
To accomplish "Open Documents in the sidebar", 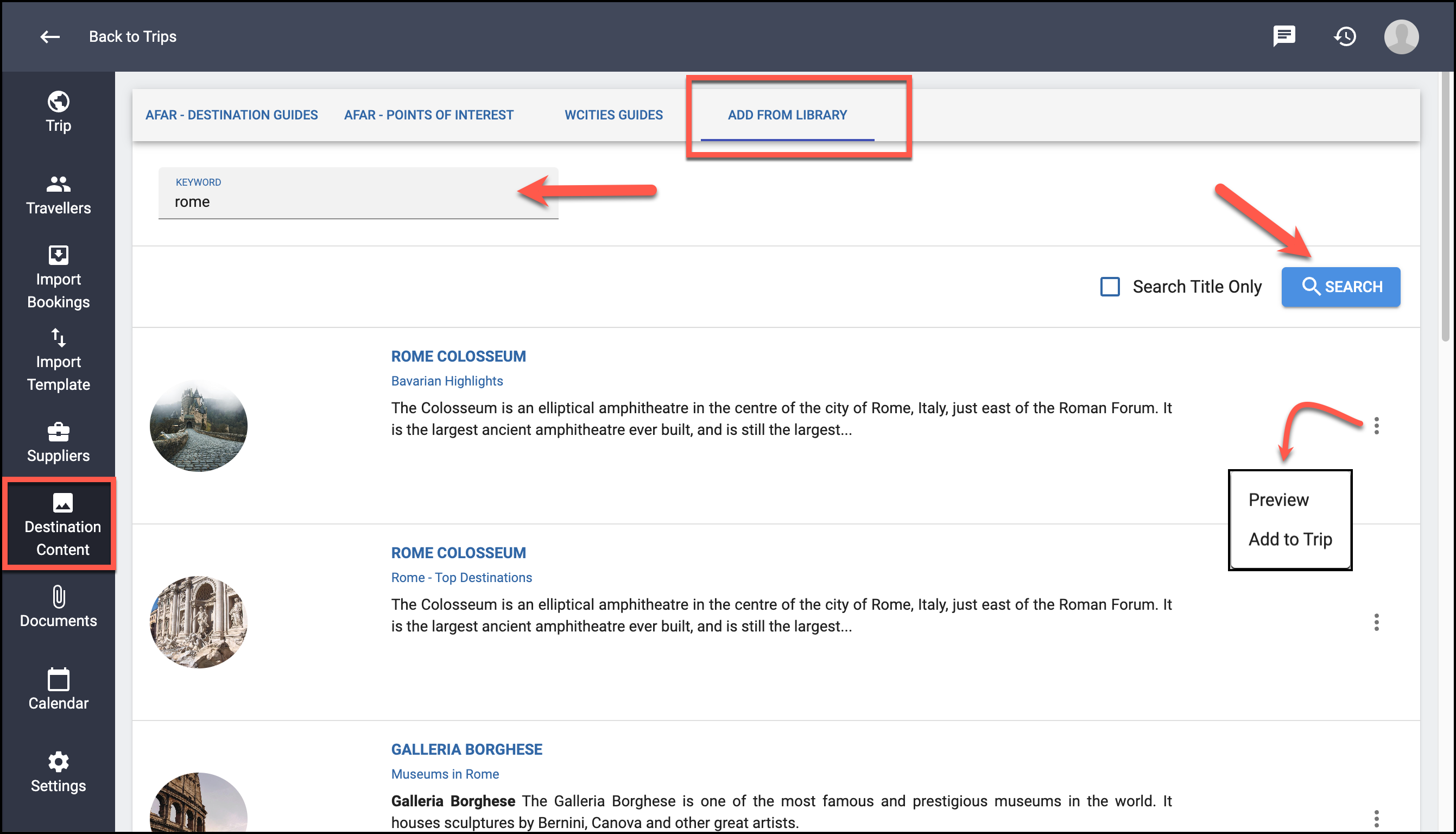I will coord(59,607).
